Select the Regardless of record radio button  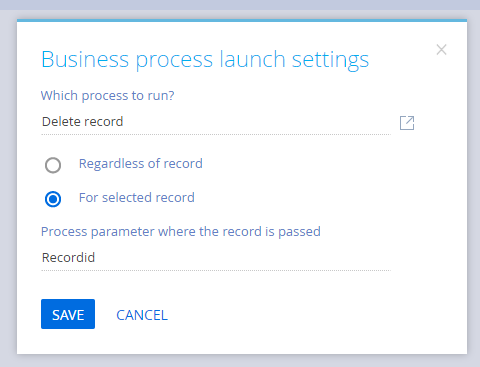tap(53, 165)
